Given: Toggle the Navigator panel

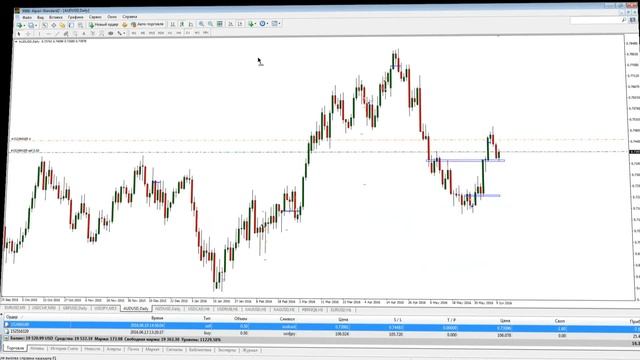Looking at the screenshot, I should (x=62, y=25).
